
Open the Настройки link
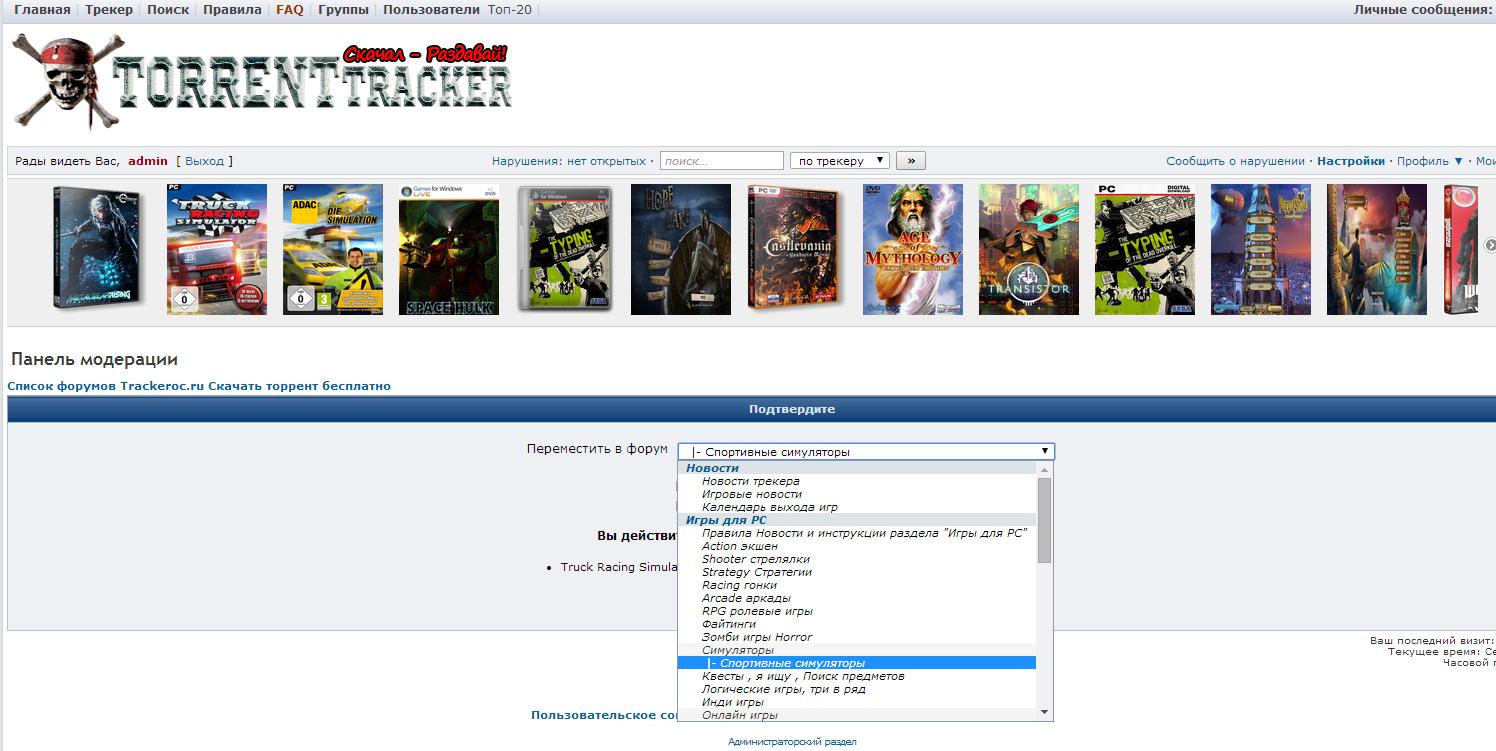[x=1351, y=161]
